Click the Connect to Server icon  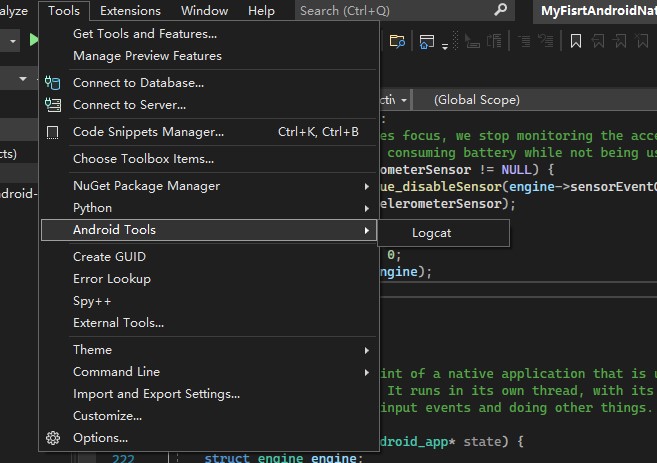[x=53, y=105]
